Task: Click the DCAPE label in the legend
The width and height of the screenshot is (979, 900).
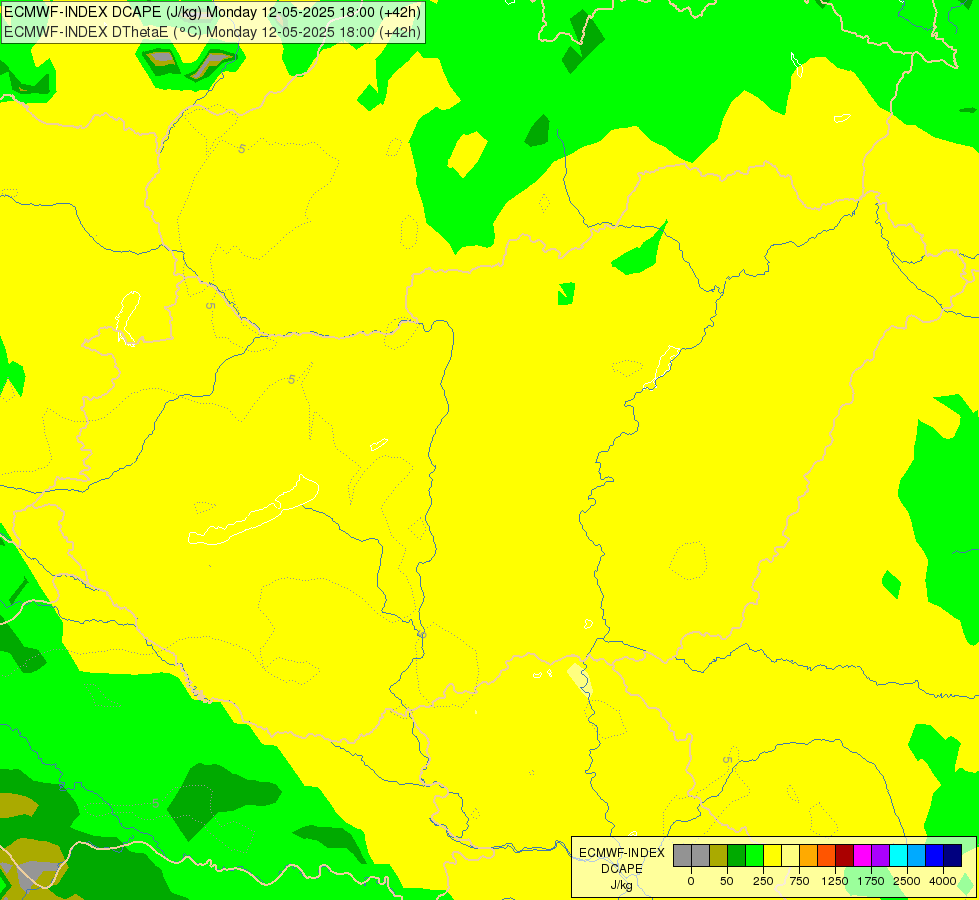Action: [x=622, y=869]
